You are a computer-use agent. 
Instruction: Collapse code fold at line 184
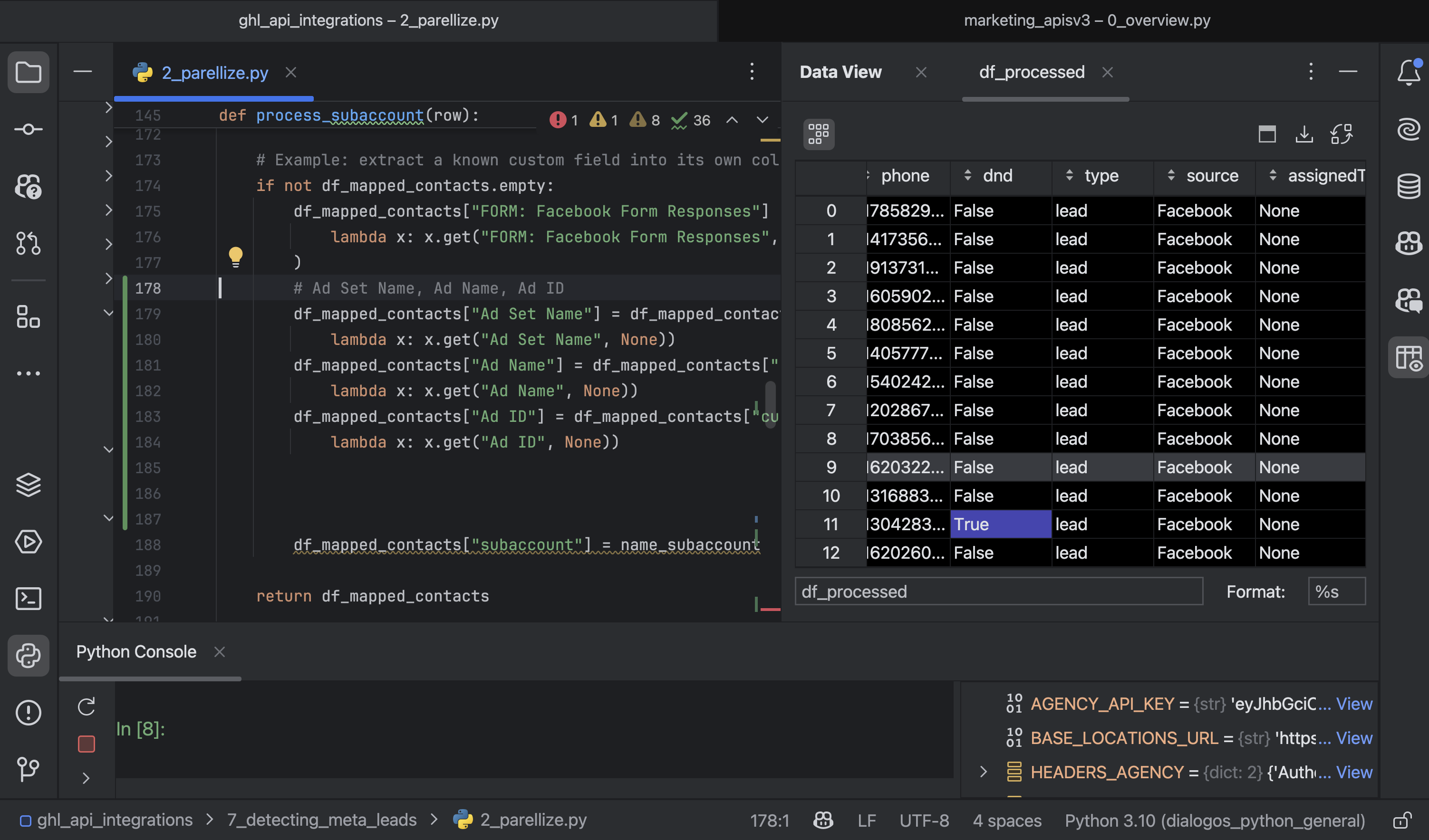[x=108, y=450]
